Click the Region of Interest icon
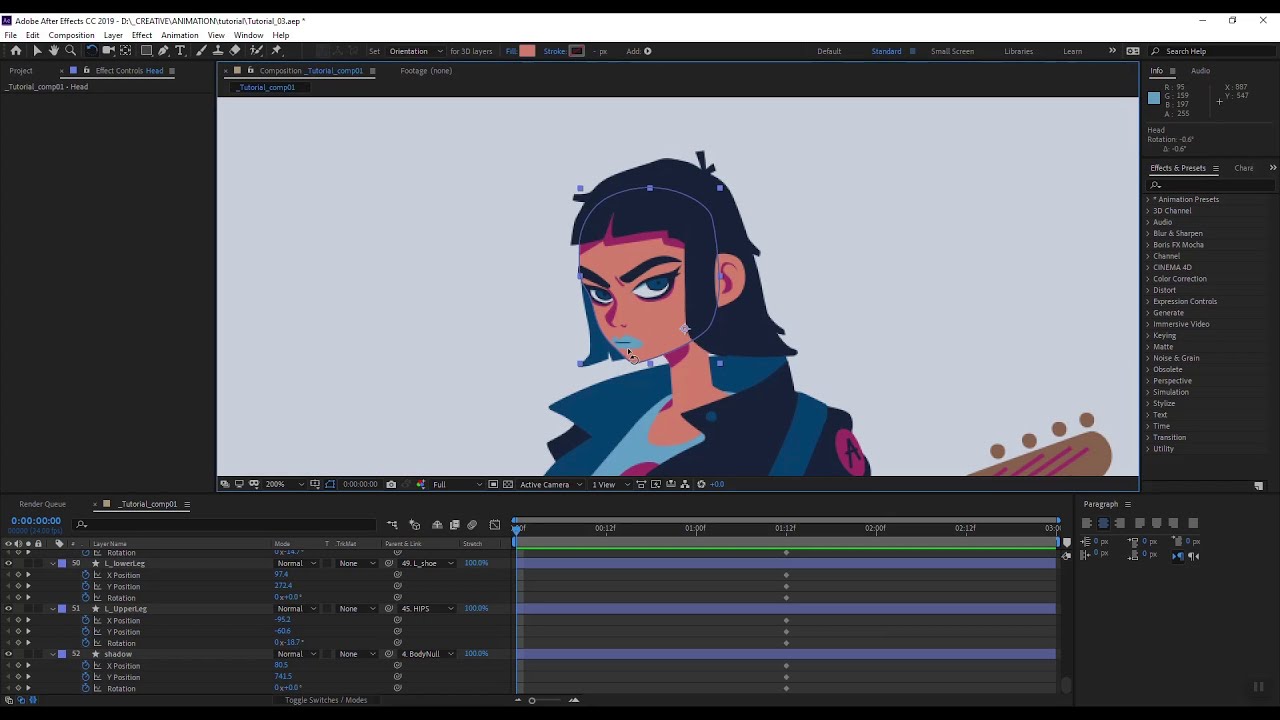 pos(493,484)
